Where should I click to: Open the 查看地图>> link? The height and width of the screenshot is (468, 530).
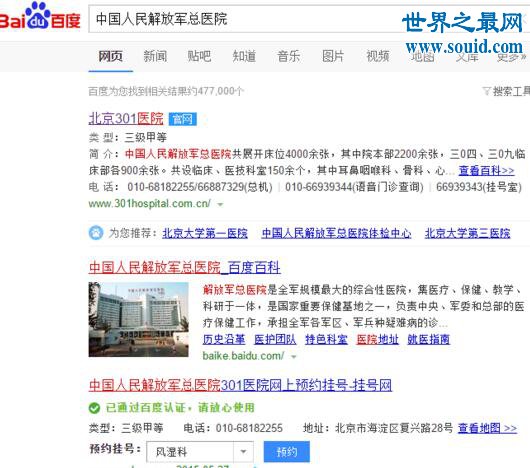pyautogui.click(x=487, y=428)
